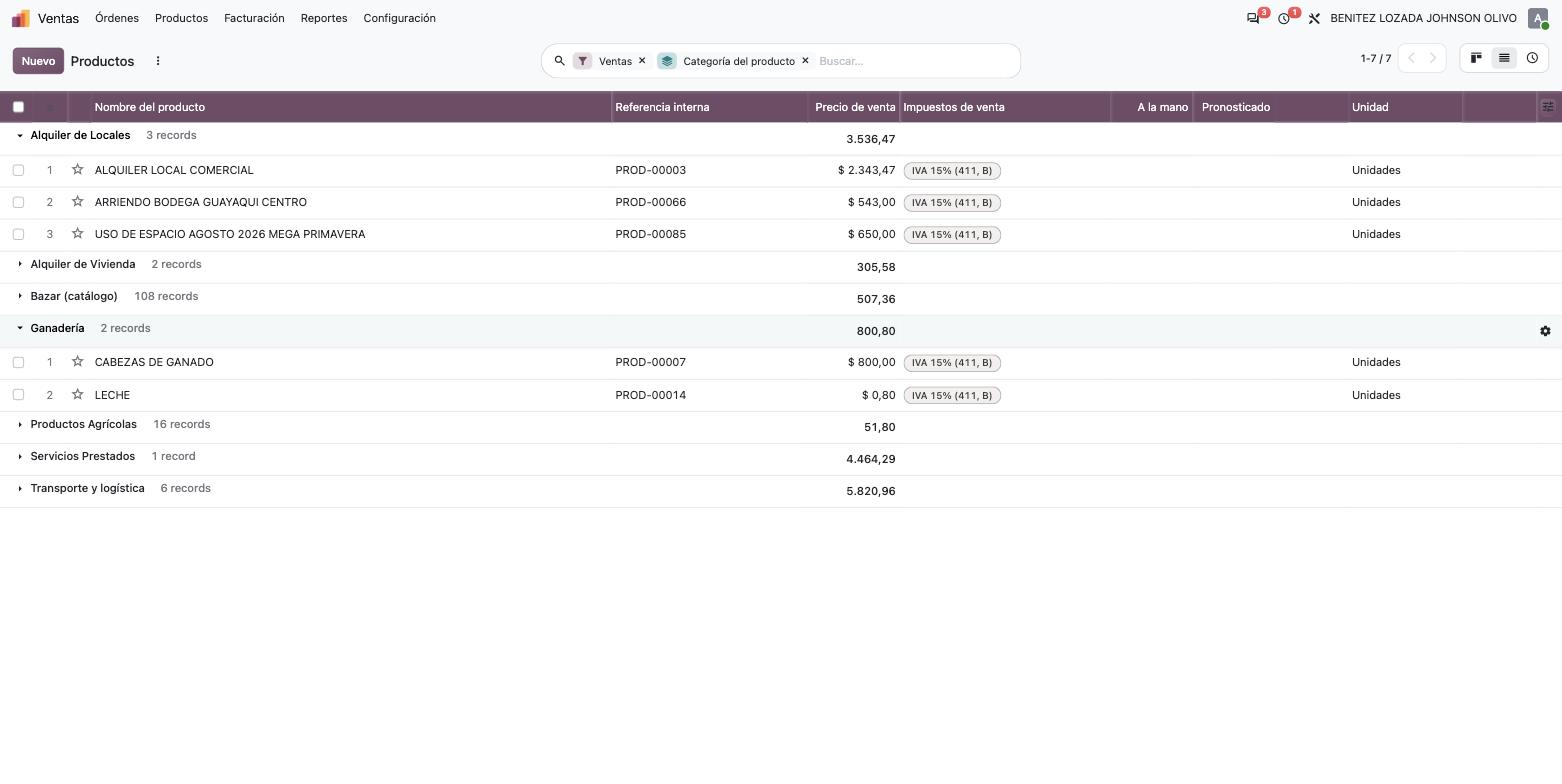Open the actions kebab menu beside Productos
Viewport: 1562px width, 784px height.
pyautogui.click(x=157, y=61)
